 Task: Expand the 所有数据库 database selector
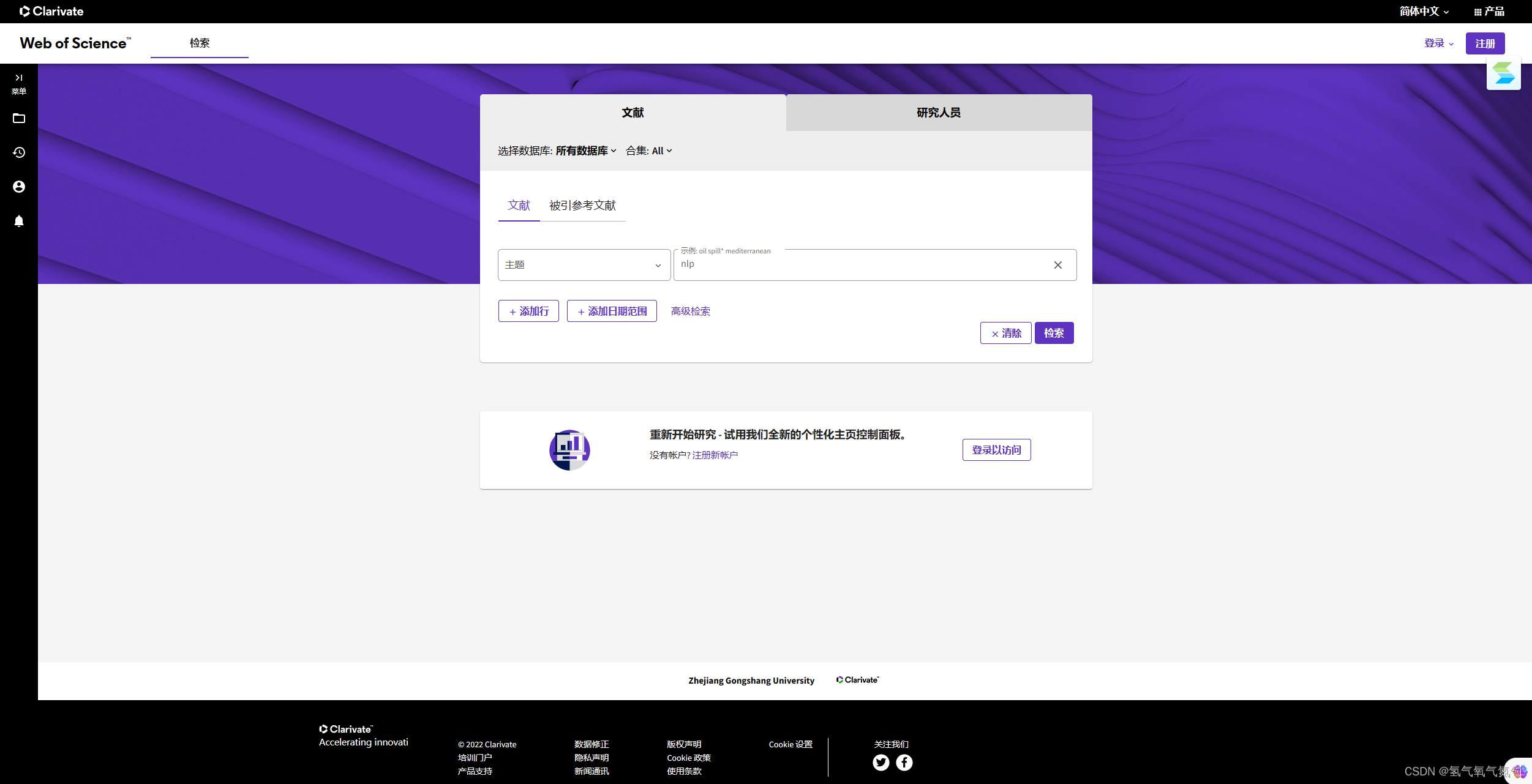[585, 151]
